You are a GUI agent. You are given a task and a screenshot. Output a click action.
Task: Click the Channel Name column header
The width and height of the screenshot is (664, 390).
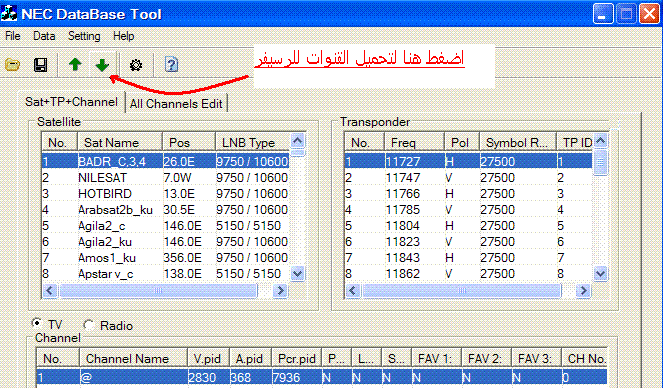(x=133, y=358)
